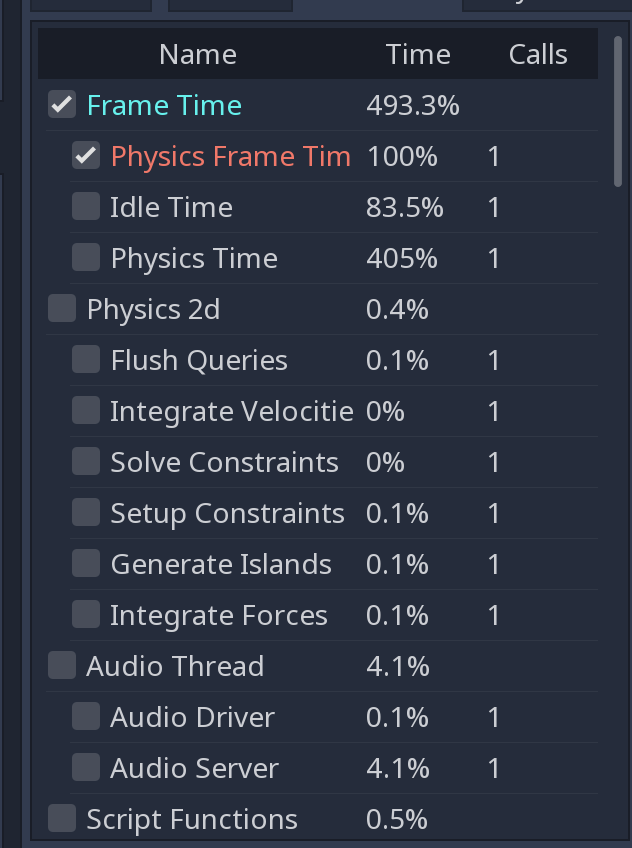Enable the Physics 2d checkbox
The width and height of the screenshot is (632, 848).
pos(61,308)
